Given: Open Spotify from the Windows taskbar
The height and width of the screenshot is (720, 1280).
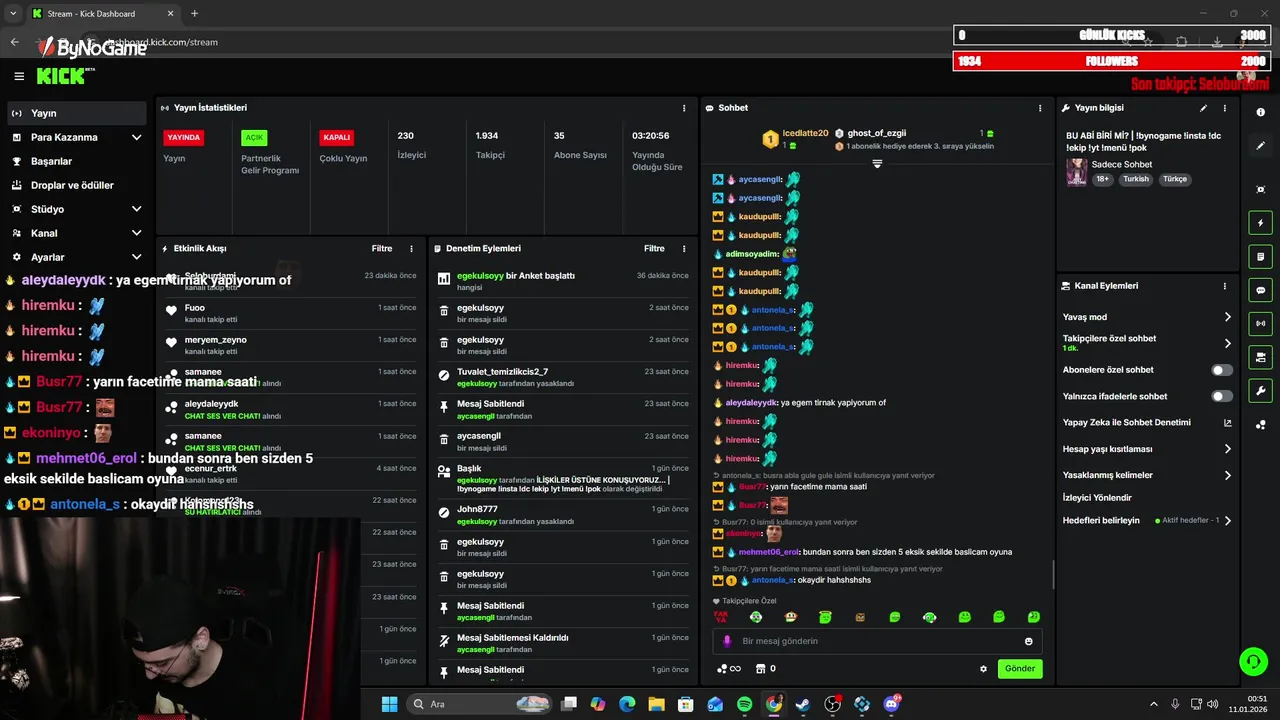Looking at the screenshot, I should tap(745, 704).
